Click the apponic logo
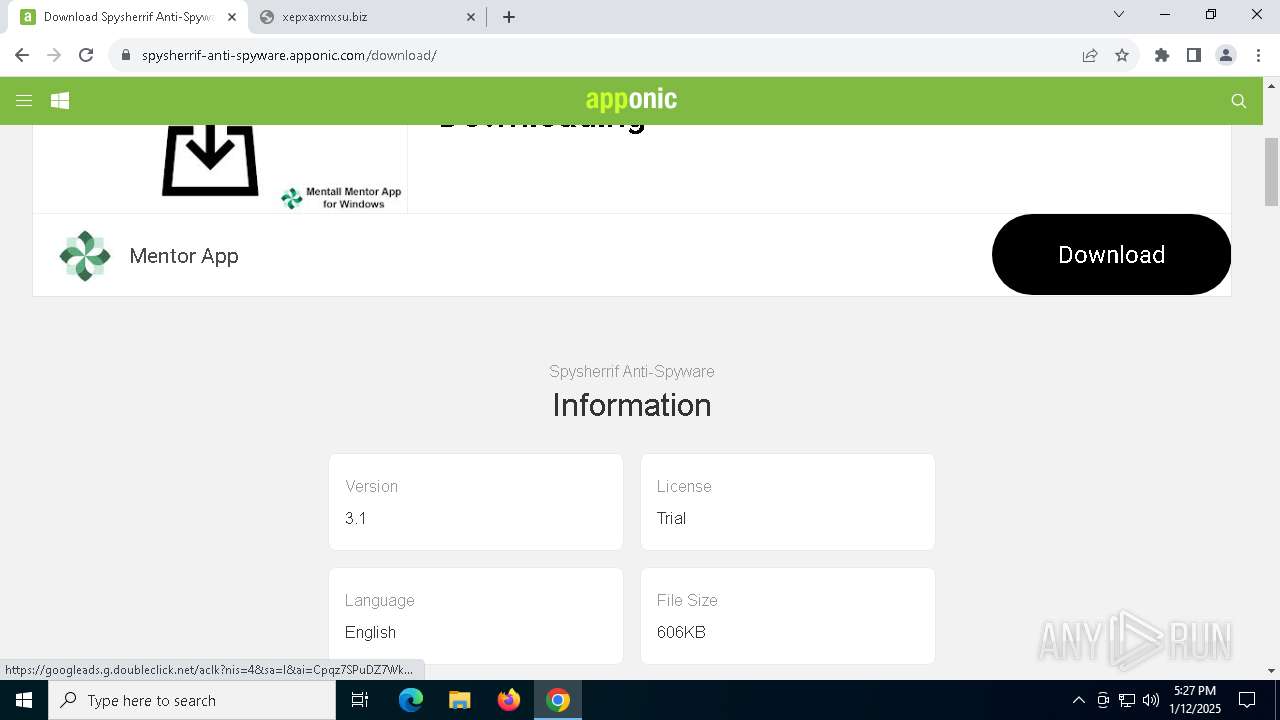1280x720 pixels. click(631, 99)
